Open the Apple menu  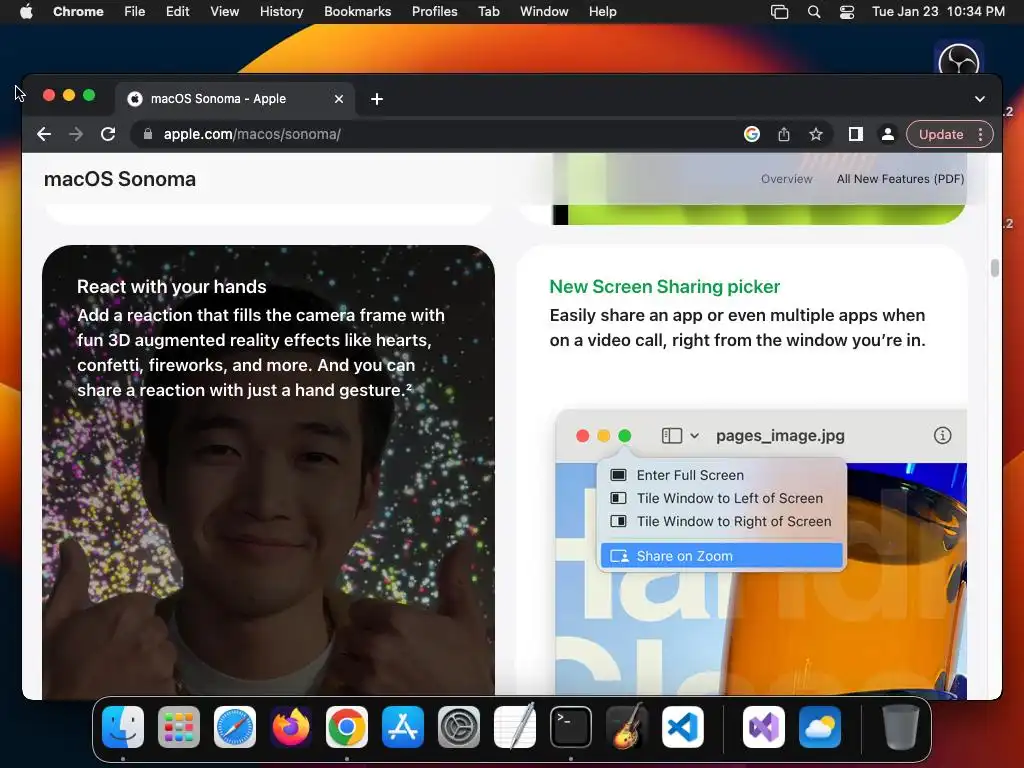click(26, 12)
